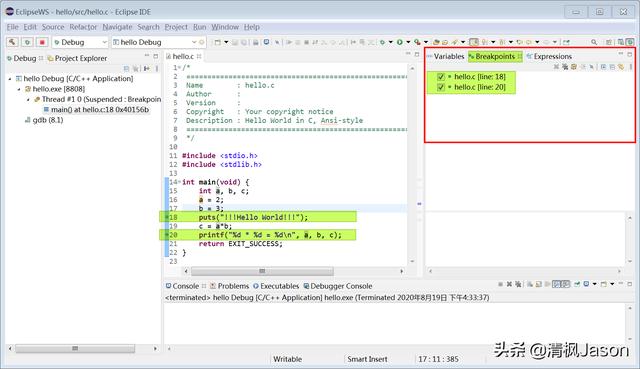Minimize the Breakpoints view panel
This screenshot has height=369, width=640.
point(621,53)
